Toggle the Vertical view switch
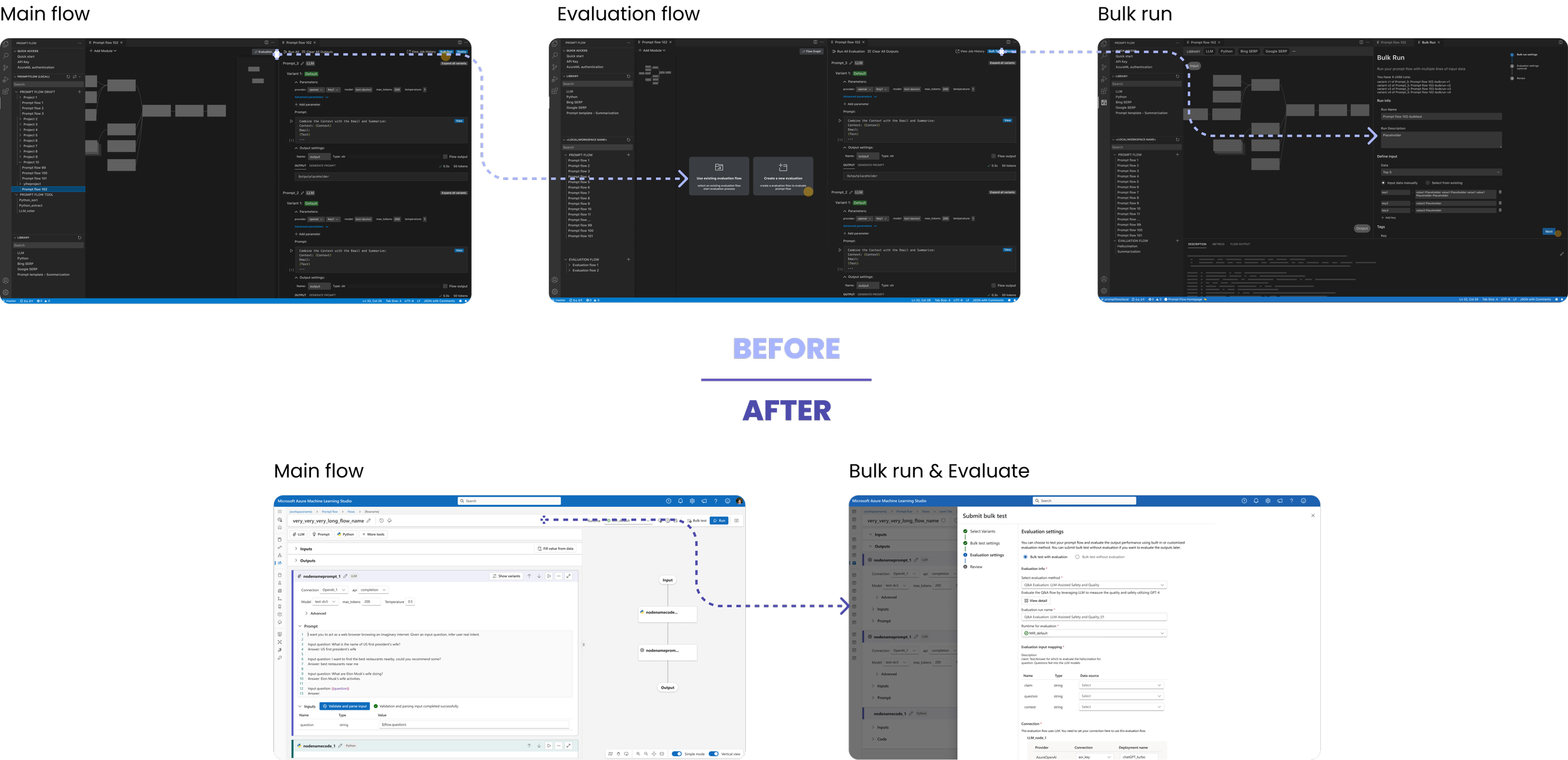The width and height of the screenshot is (1568, 760). [713, 754]
